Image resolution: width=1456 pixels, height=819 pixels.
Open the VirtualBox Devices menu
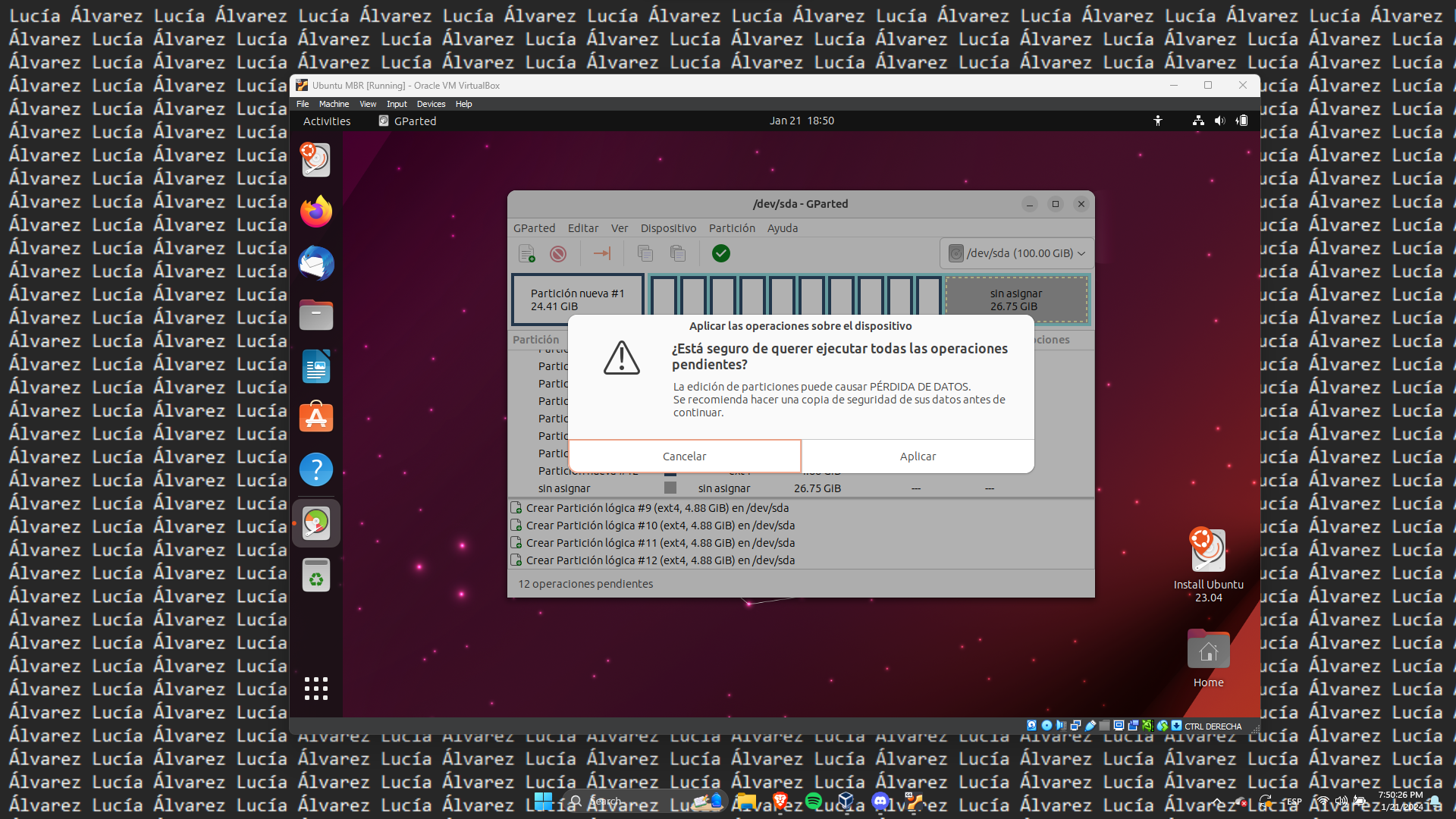(431, 104)
